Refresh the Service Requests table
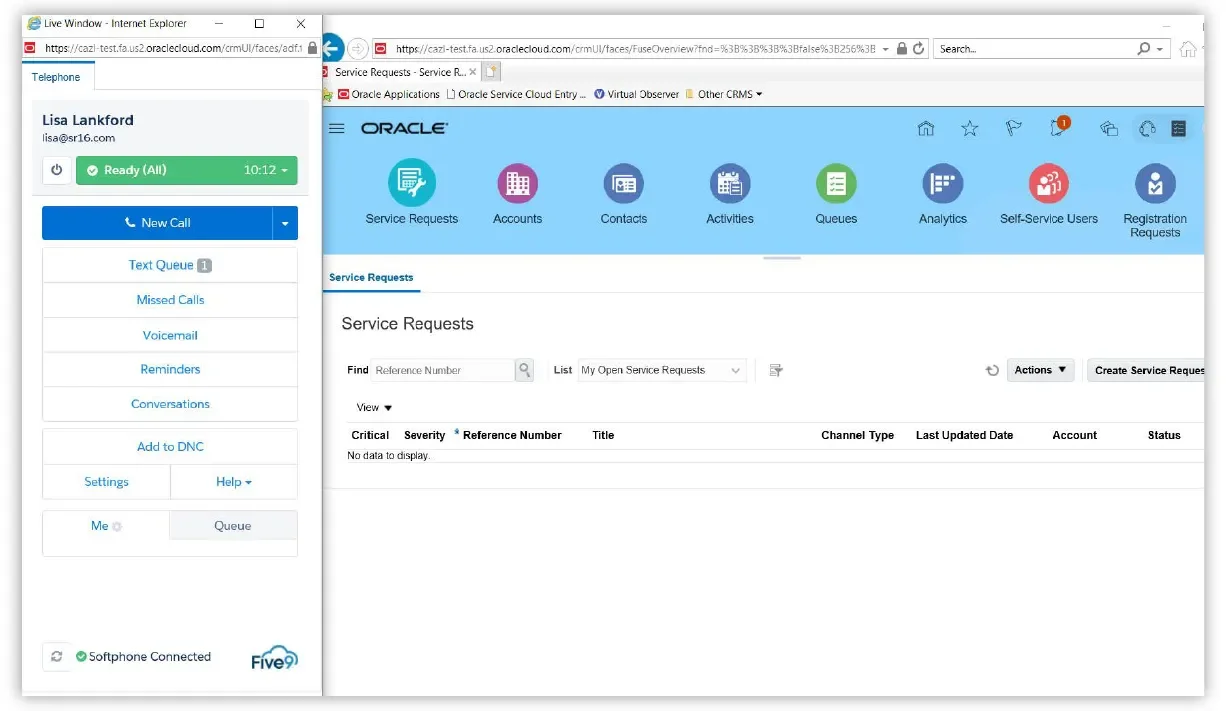This screenshot has height=711, width=1226. [x=992, y=370]
